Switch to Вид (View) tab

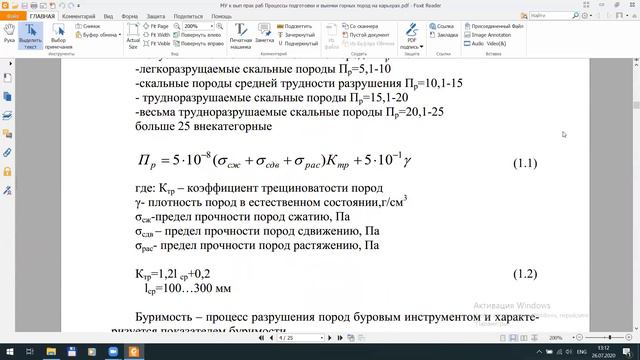(x=108, y=16)
